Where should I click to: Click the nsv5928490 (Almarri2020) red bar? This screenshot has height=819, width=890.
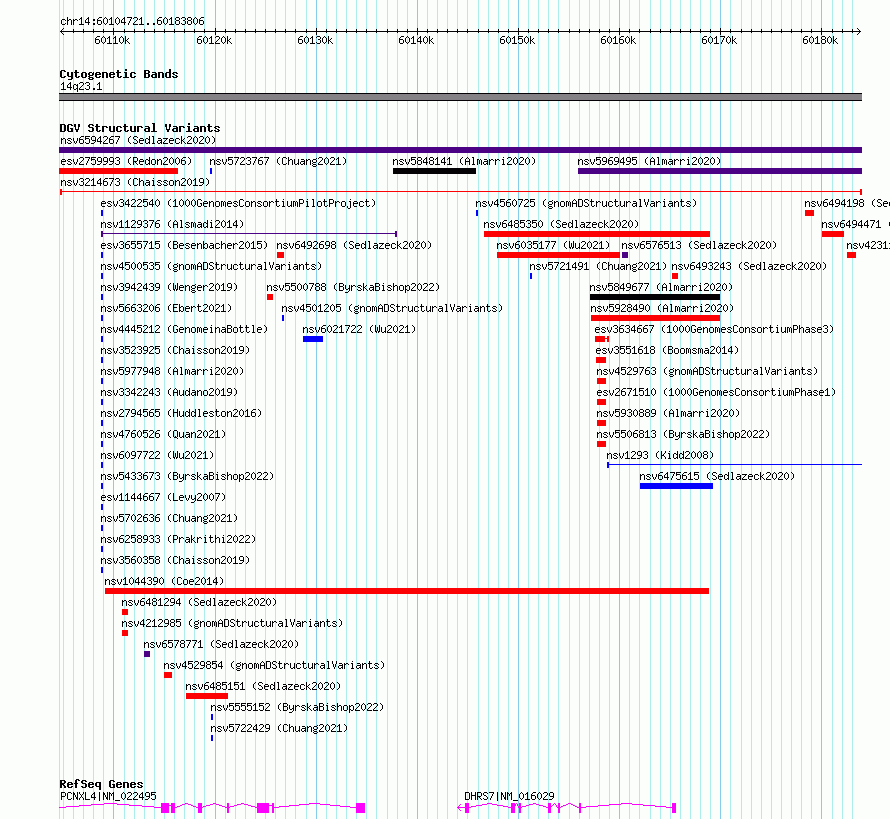(656, 318)
